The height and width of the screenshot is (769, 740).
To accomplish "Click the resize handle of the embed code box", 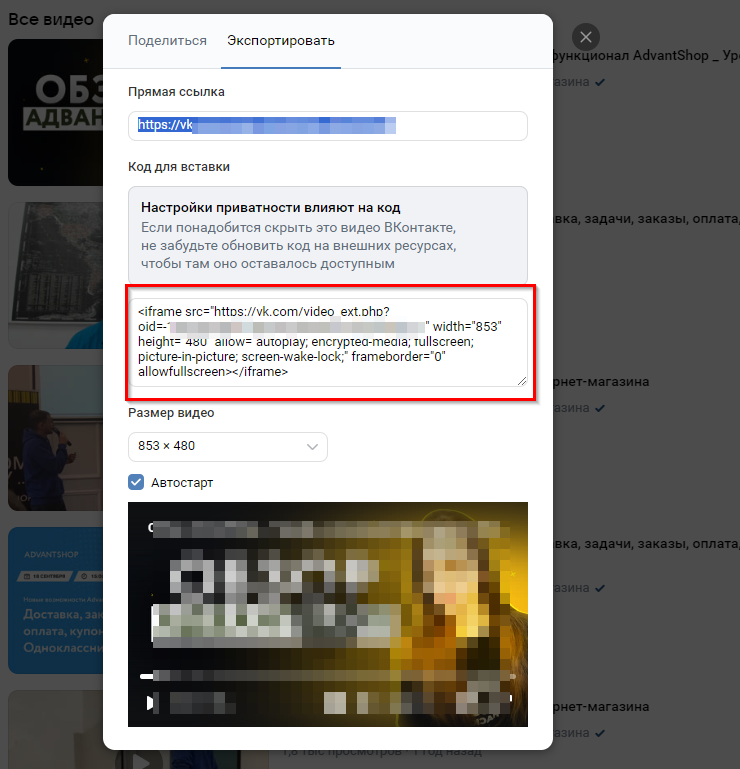I will [521, 380].
